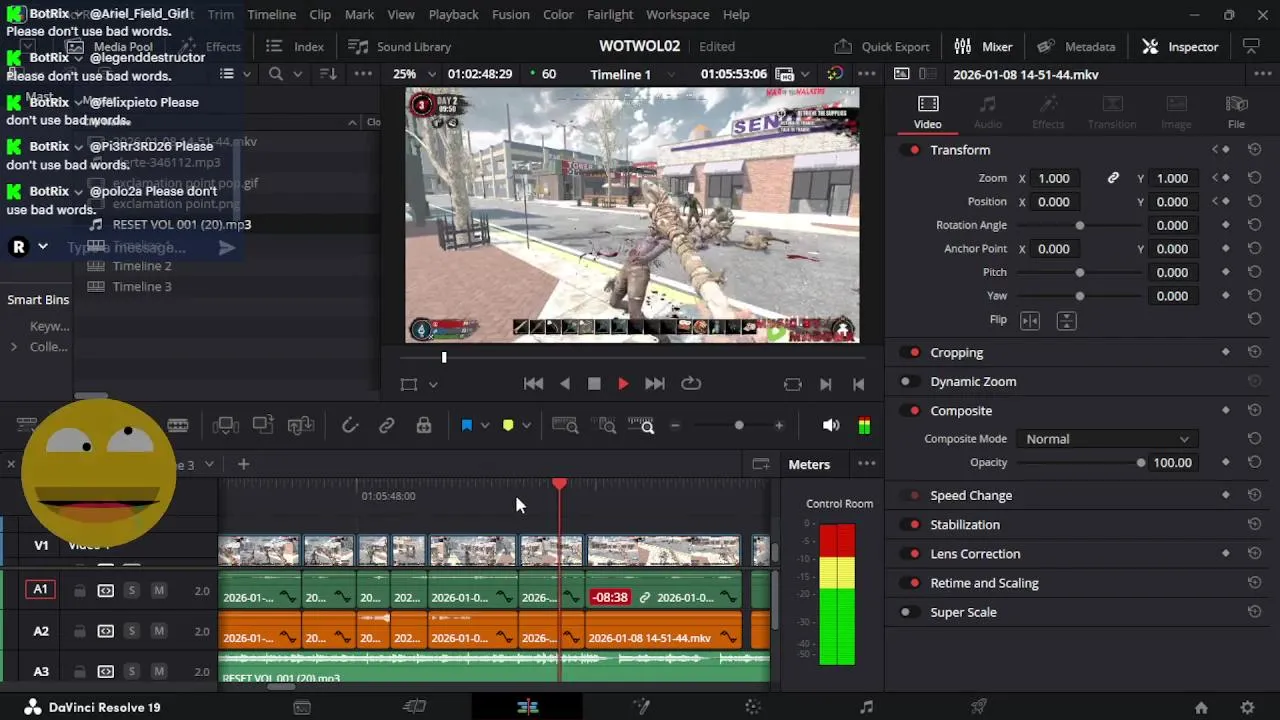This screenshot has width=1280, height=720.
Task: Click the link clips chain icon
Action: coord(386,426)
